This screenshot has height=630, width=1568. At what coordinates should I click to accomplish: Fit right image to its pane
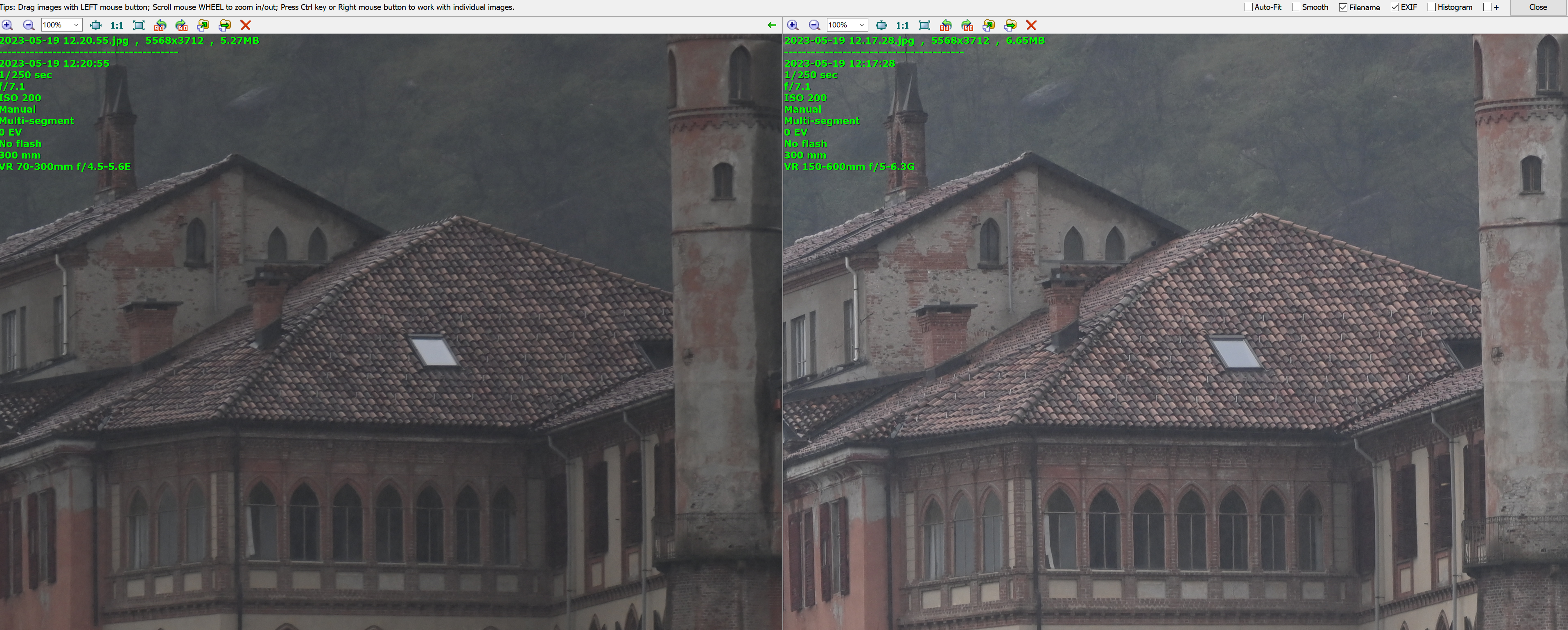click(x=924, y=25)
